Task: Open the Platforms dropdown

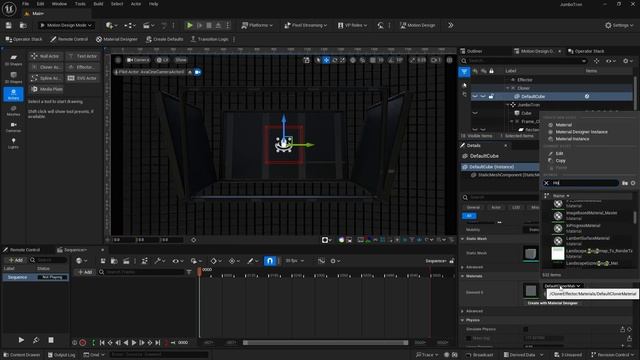Action: [x=257, y=25]
